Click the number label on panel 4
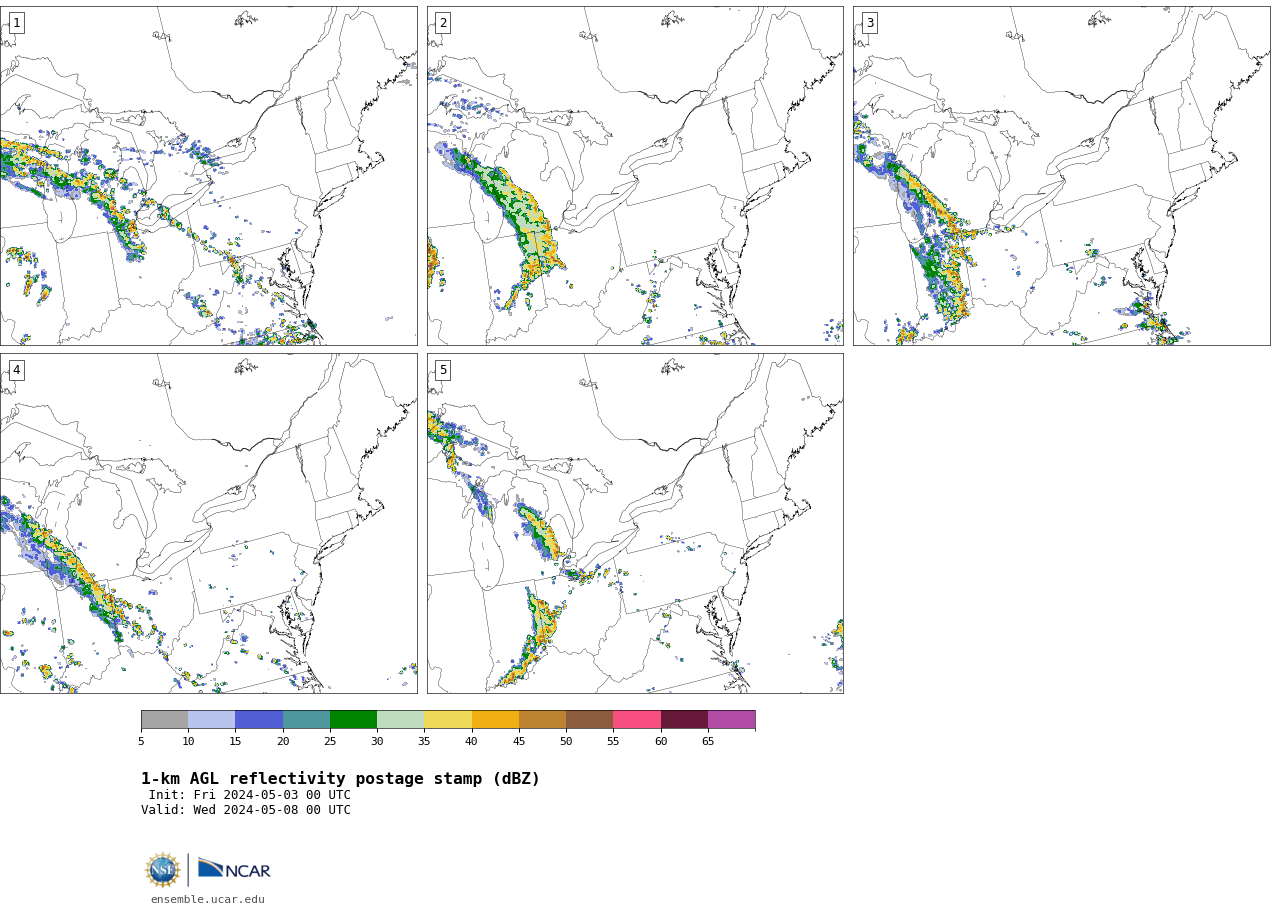Image resolution: width=1280 pixels, height=910 pixels. [x=16, y=370]
